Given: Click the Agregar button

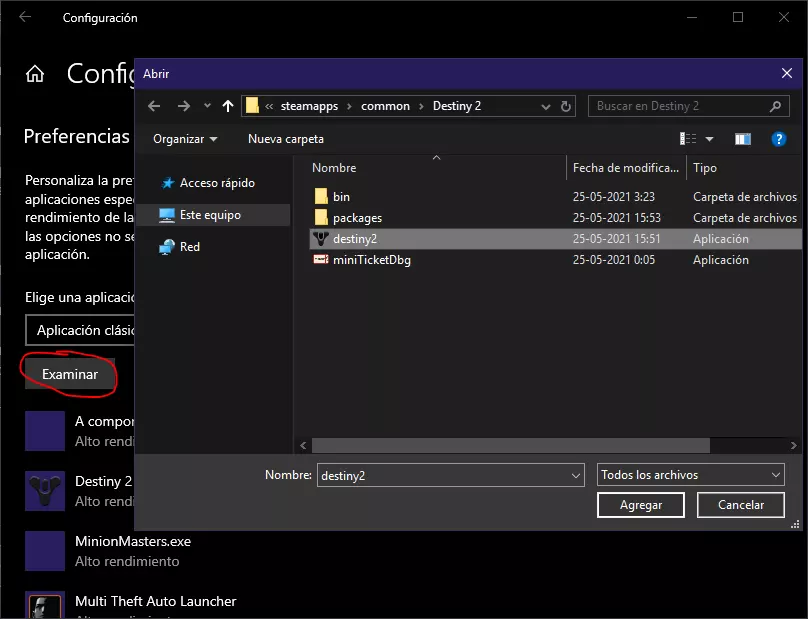Looking at the screenshot, I should (641, 505).
